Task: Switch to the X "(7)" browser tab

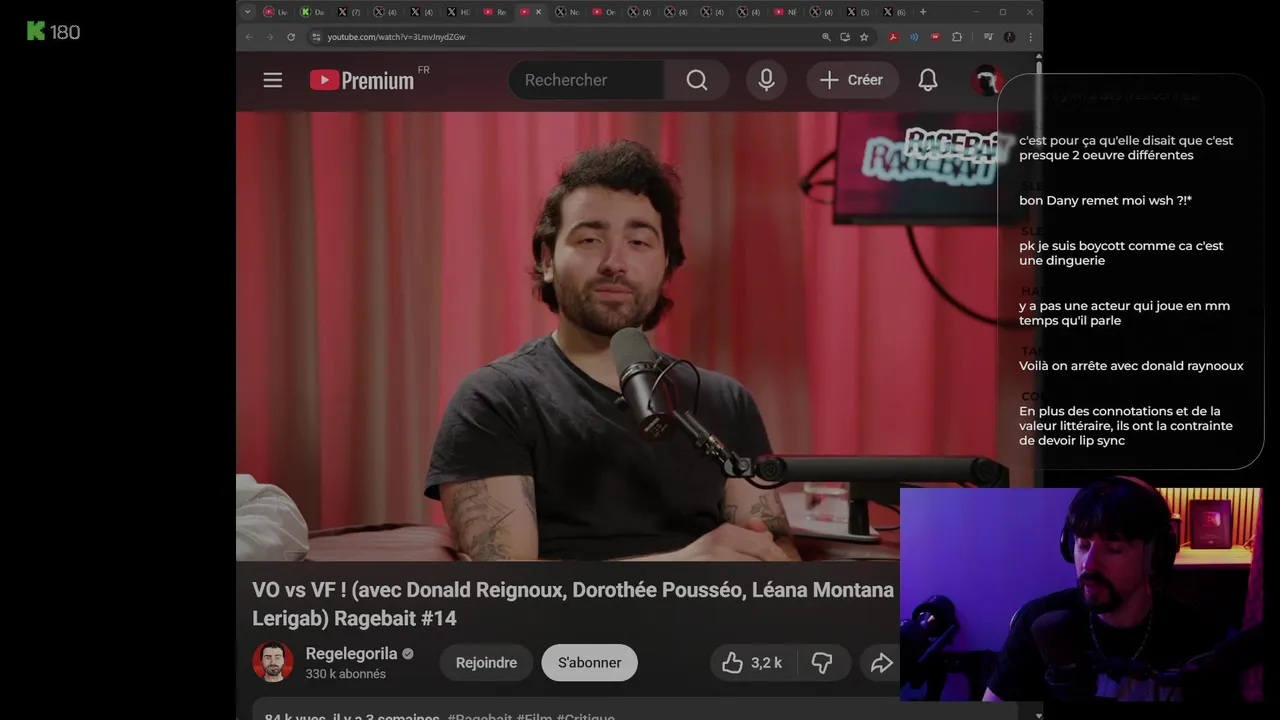Action: click(349, 12)
